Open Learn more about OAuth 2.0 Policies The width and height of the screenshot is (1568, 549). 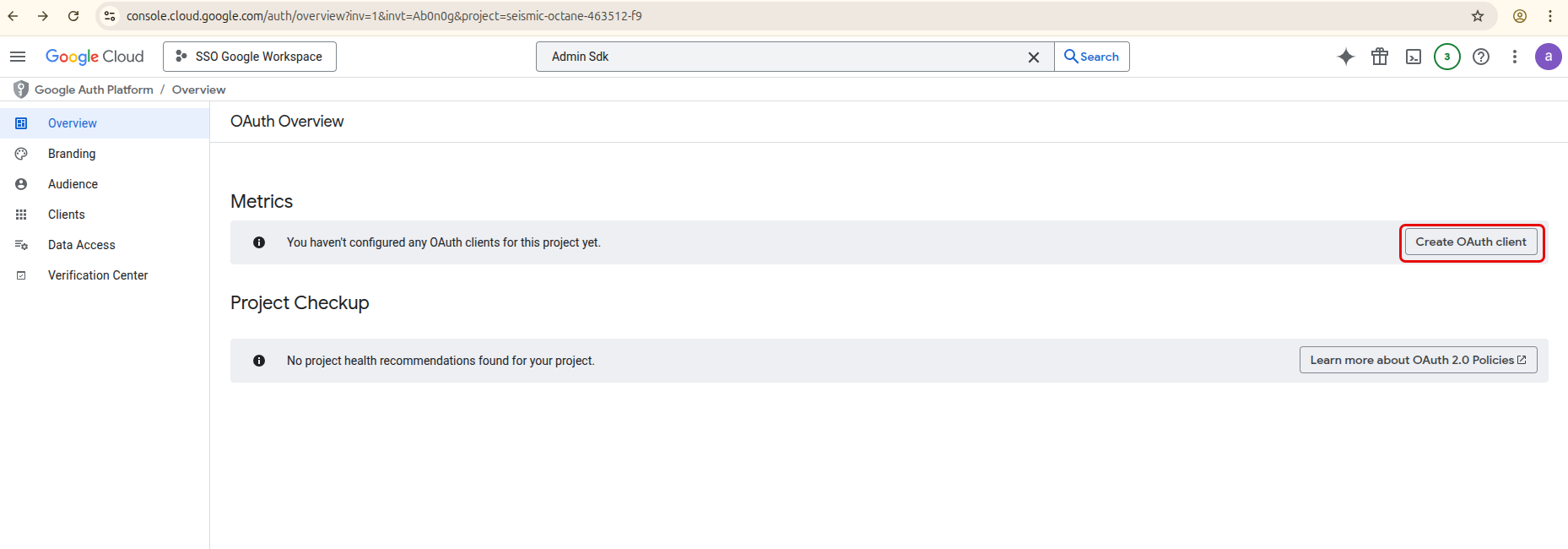point(1418,360)
